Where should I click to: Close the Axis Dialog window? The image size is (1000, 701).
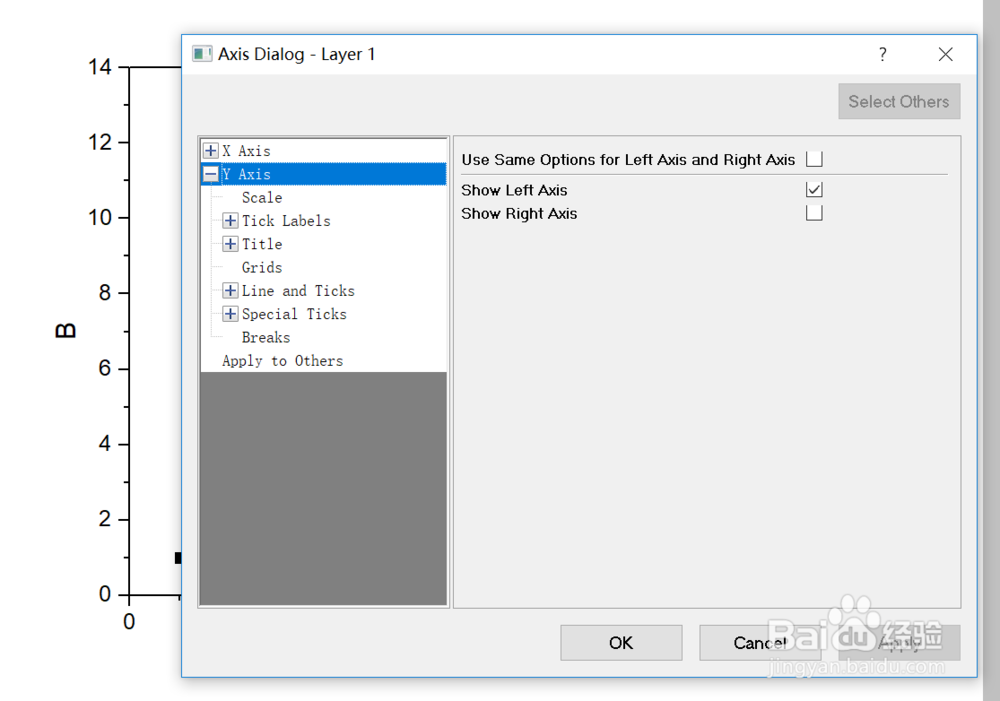coord(946,54)
